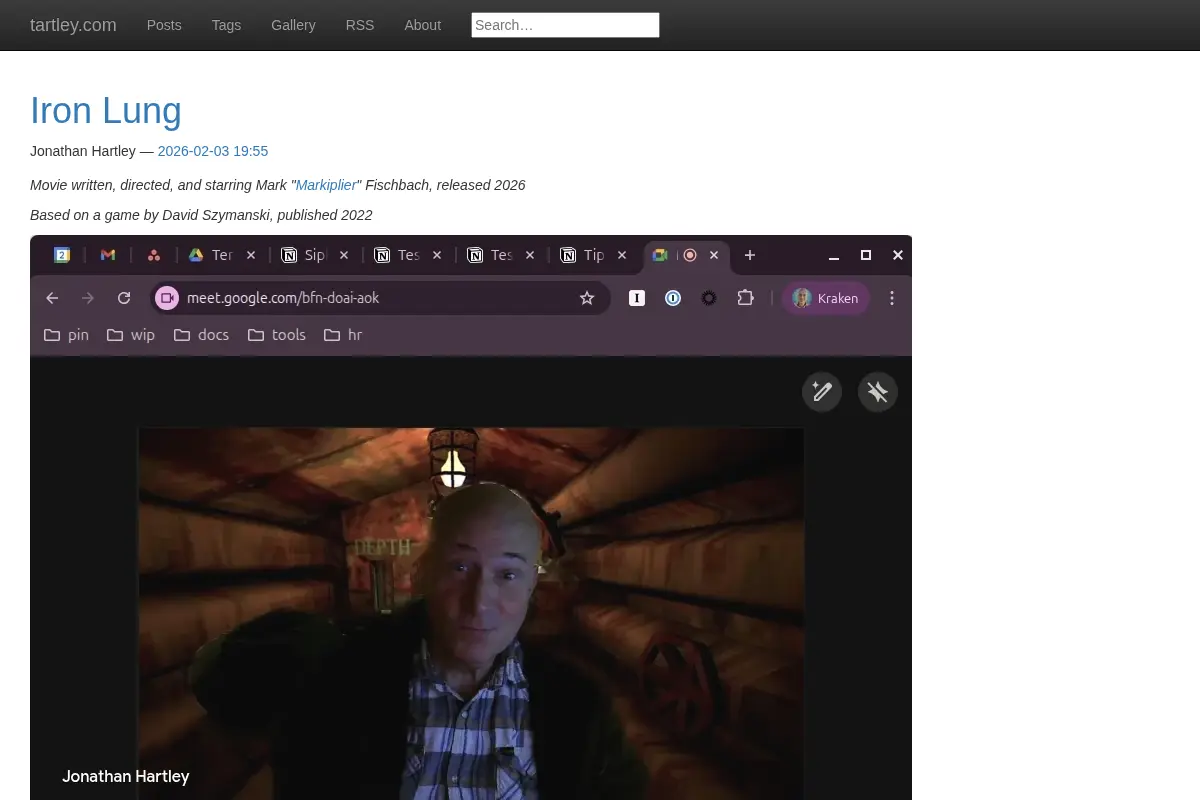Viewport: 1200px width, 800px height.
Task: Open the 'tools' bookmarks folder
Action: (x=277, y=335)
